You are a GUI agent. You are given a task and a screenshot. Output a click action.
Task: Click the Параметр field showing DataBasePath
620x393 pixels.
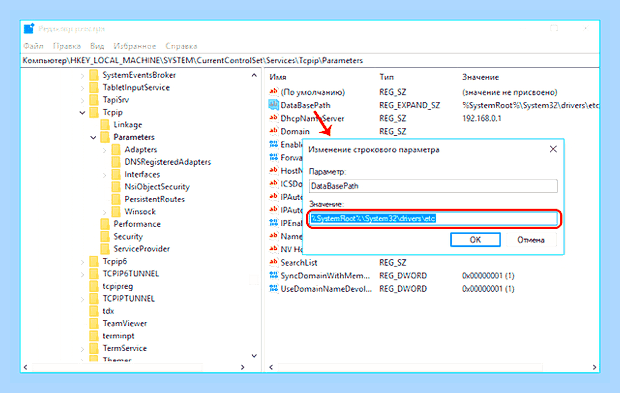click(x=433, y=186)
